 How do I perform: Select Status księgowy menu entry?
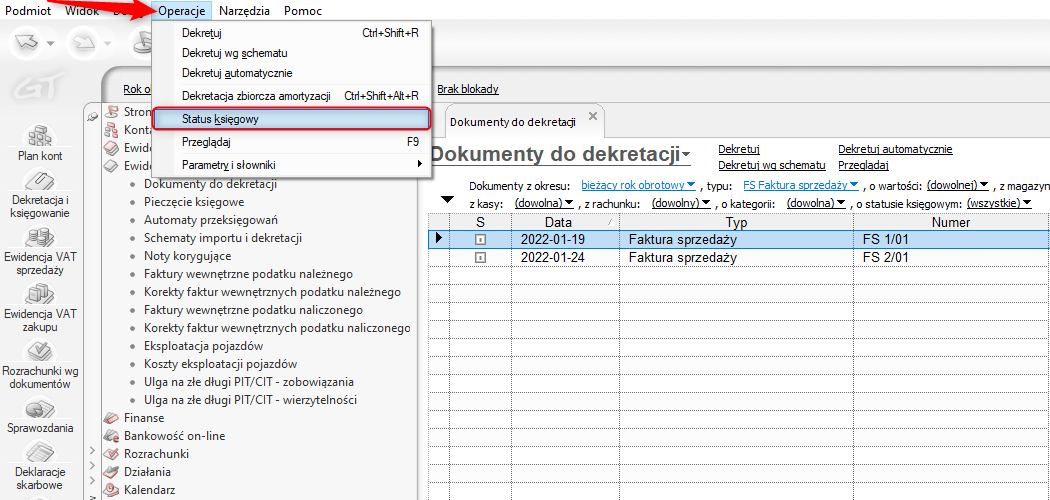290,119
